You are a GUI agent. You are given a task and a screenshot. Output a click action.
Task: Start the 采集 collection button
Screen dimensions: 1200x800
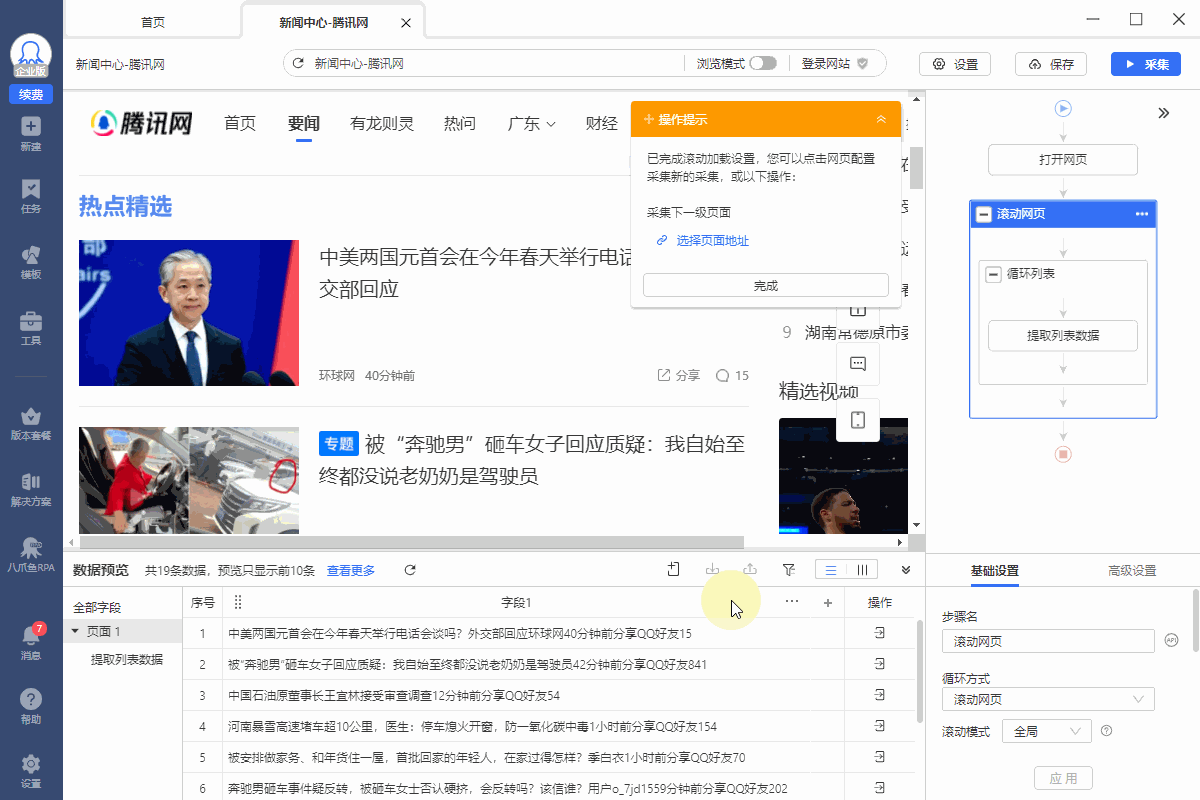[x=1146, y=64]
